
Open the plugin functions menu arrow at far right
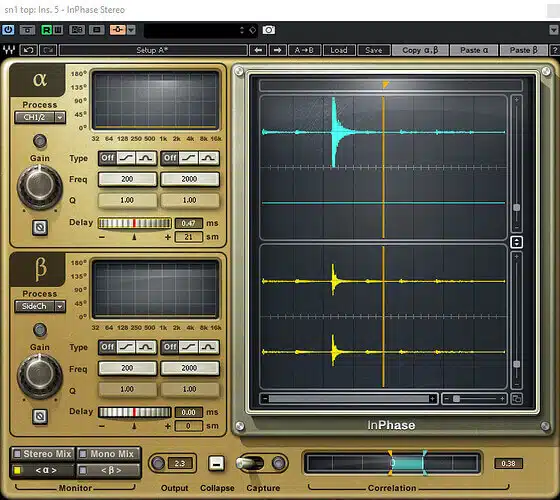[554, 30]
